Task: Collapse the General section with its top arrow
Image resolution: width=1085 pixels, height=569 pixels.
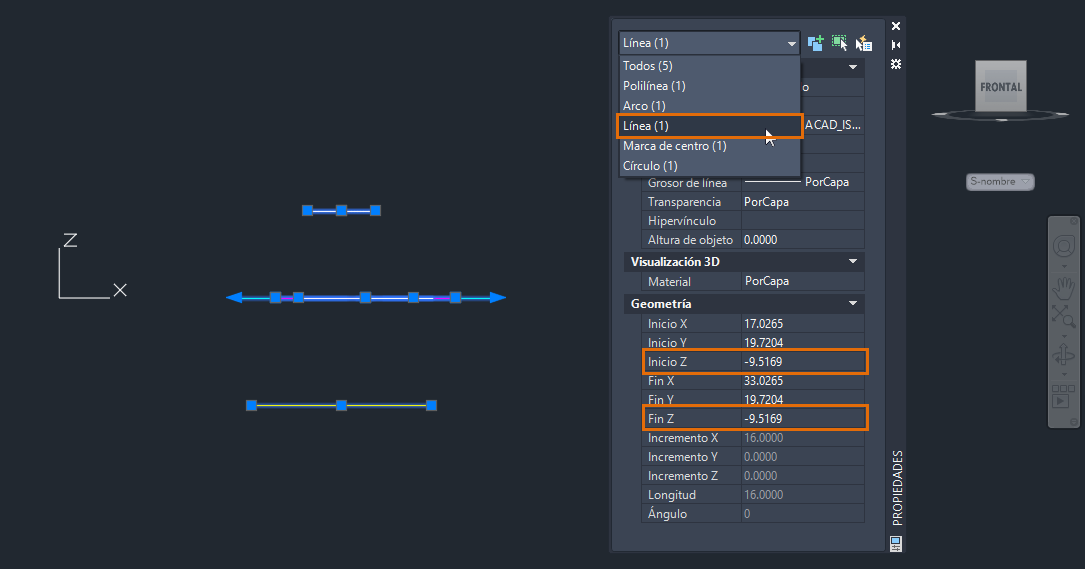Action: coord(852,67)
